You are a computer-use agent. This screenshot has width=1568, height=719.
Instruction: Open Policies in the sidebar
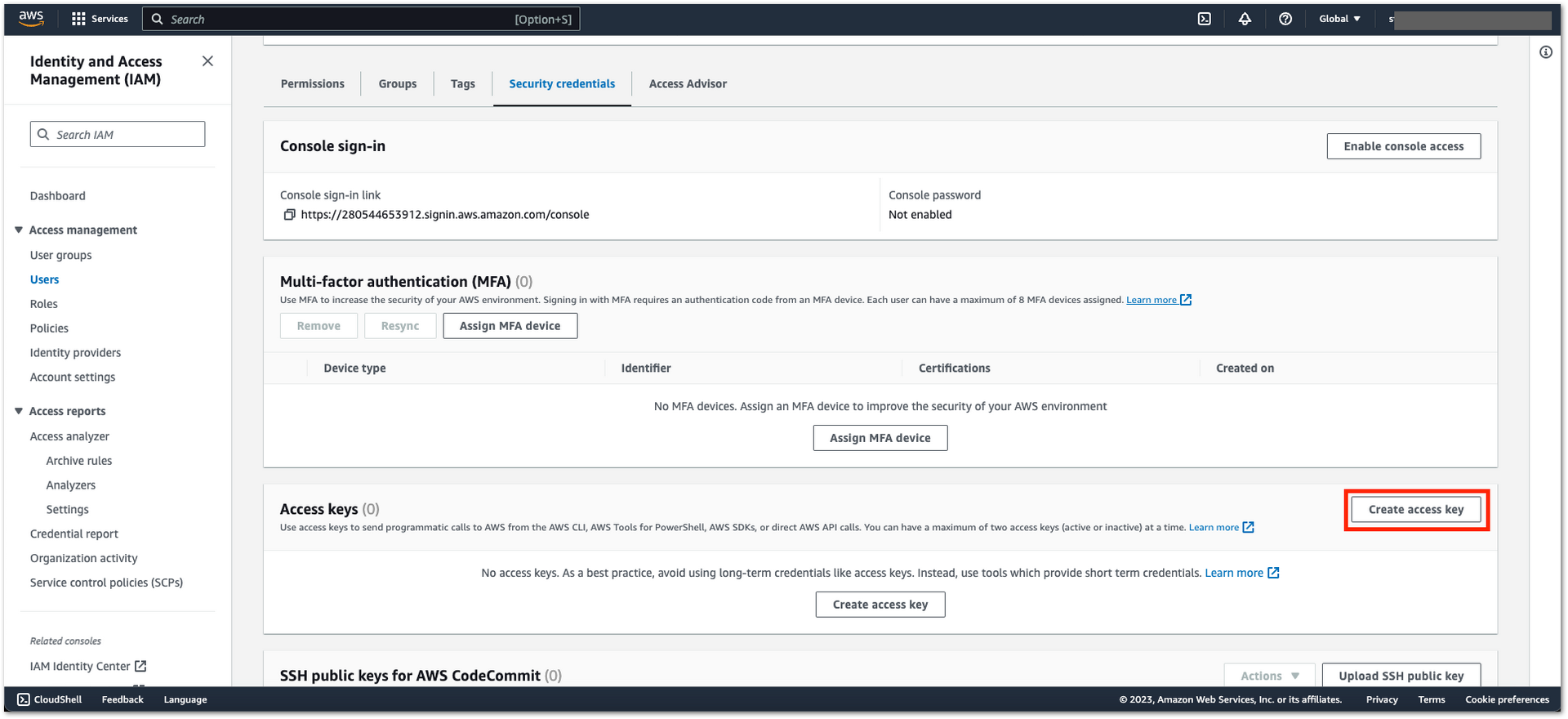49,328
